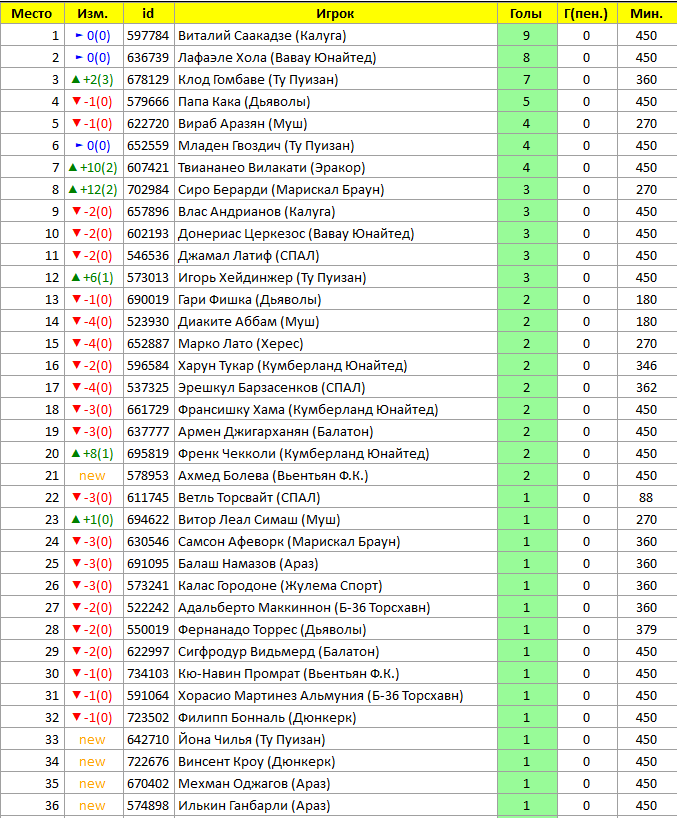Select player Игорь Хейдинжер (Ту Пуизан)
The width and height of the screenshot is (677, 818).
pyautogui.click(x=272, y=278)
